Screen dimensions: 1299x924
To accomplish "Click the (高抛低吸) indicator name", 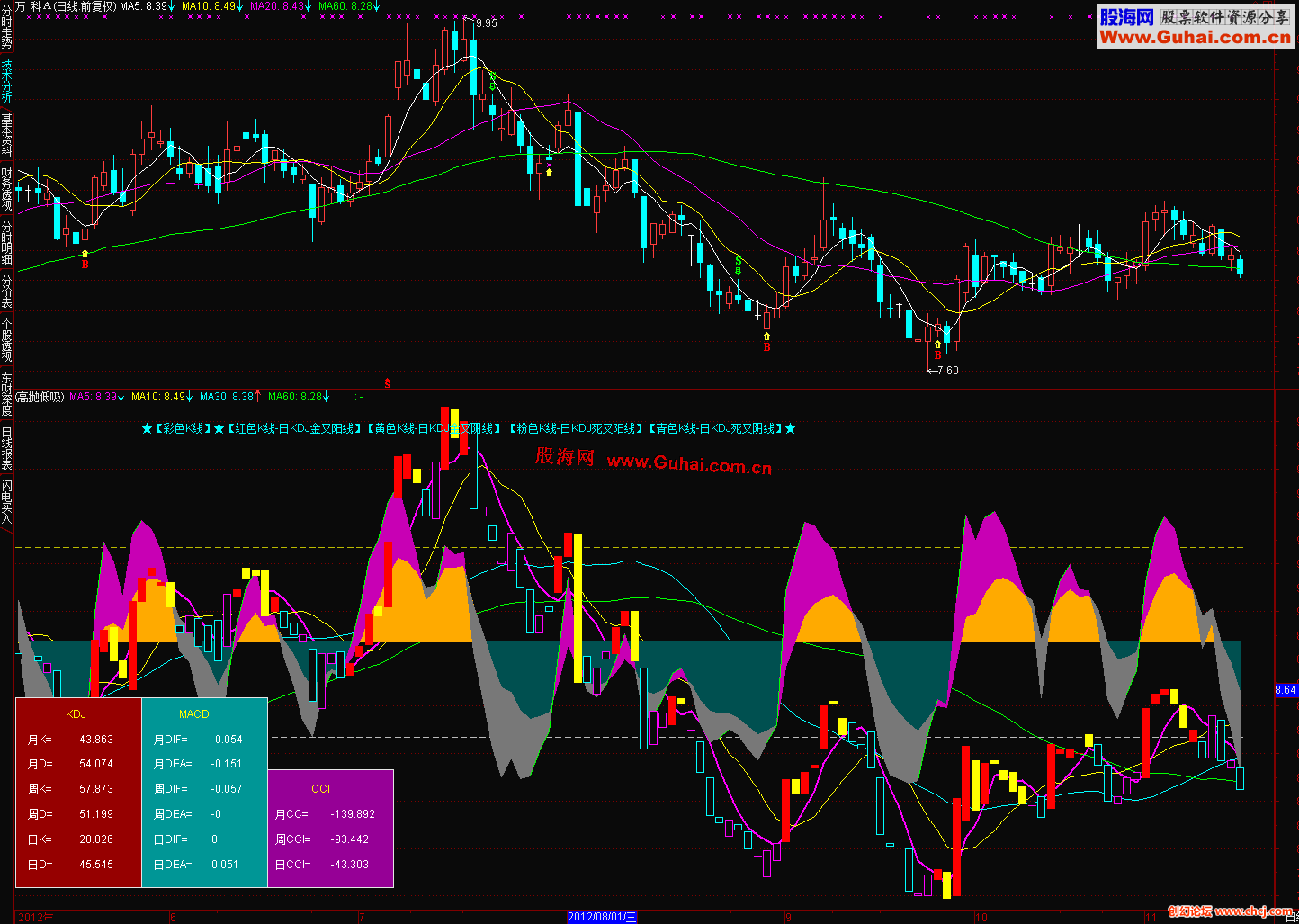I will click(40, 396).
